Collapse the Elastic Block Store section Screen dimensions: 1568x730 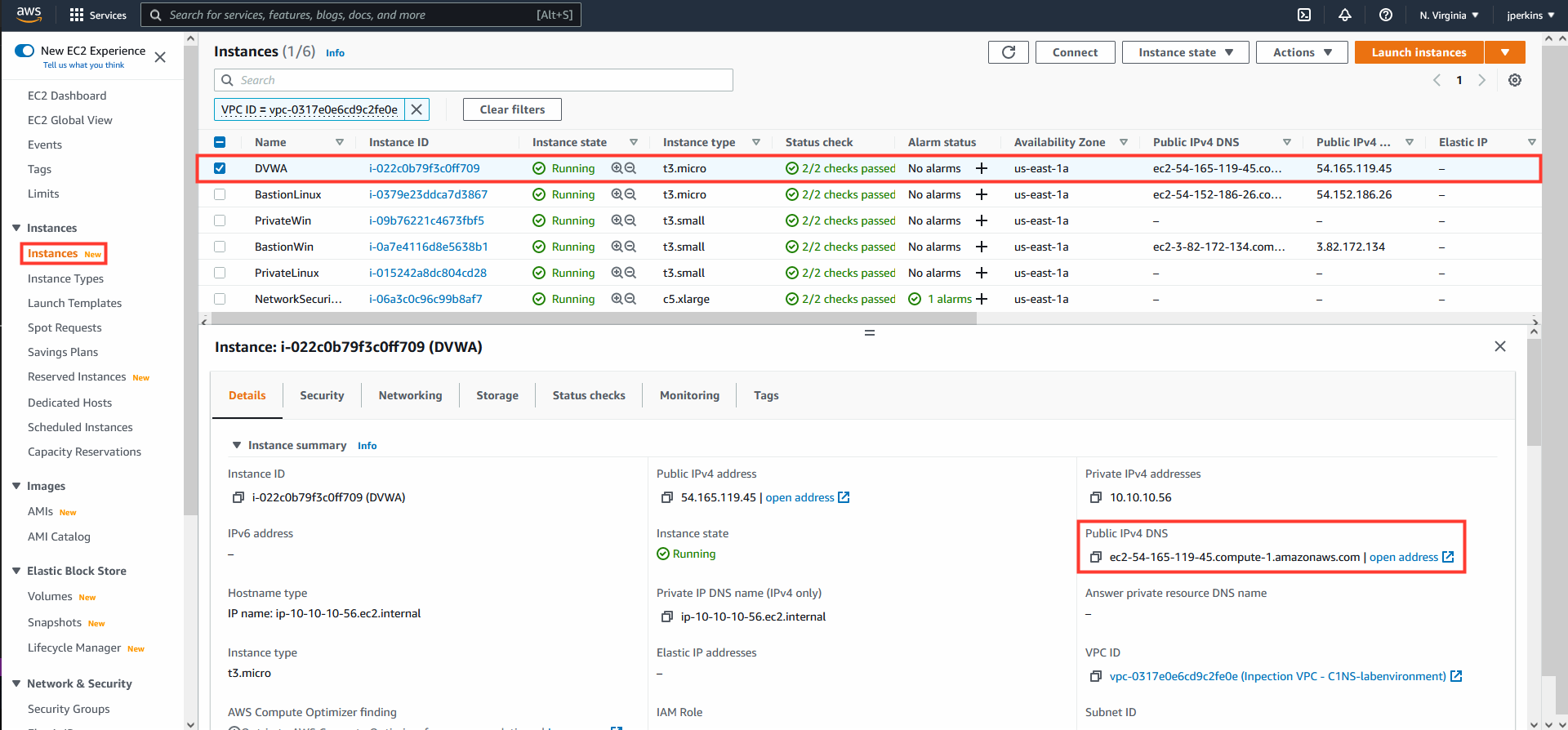click(x=16, y=571)
